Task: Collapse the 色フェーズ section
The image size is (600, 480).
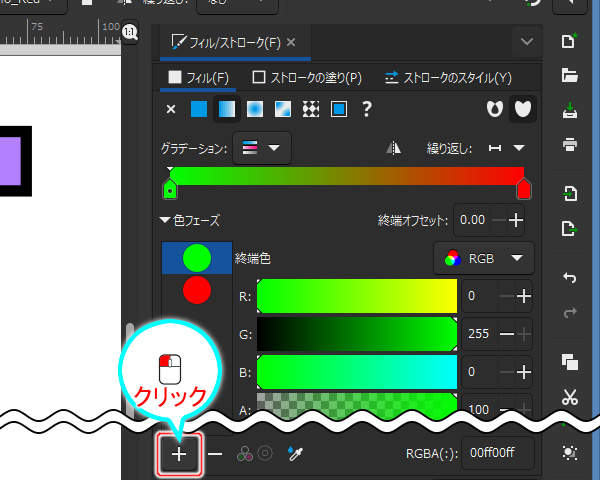Action: [x=165, y=220]
